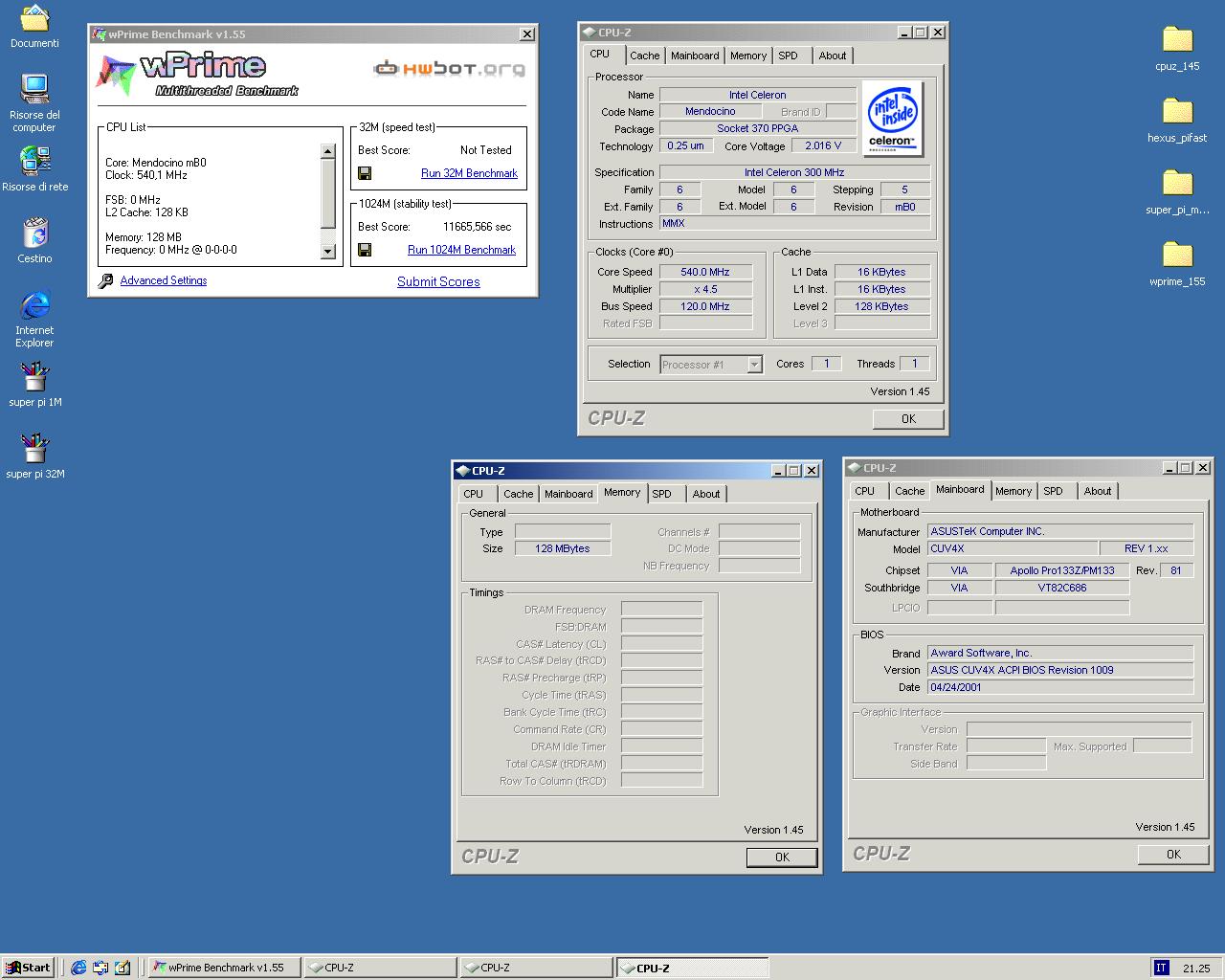Screen dimensions: 1225x980
Task: Switch to wPrime Benchmark v1.55 taskbar button
Action: tap(224, 968)
